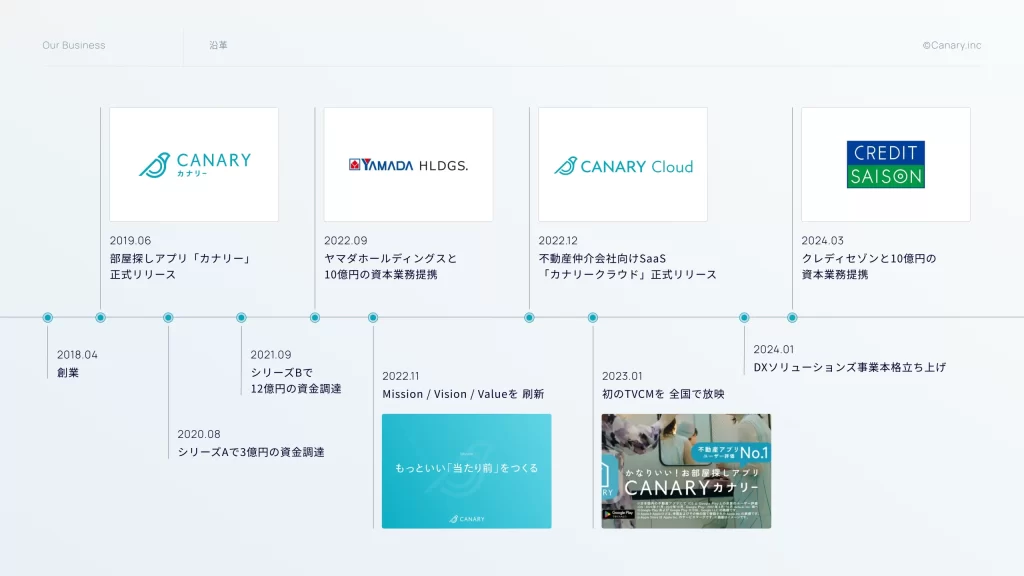
Task: Select the 2019.06 timeline dot
Action: 100,318
